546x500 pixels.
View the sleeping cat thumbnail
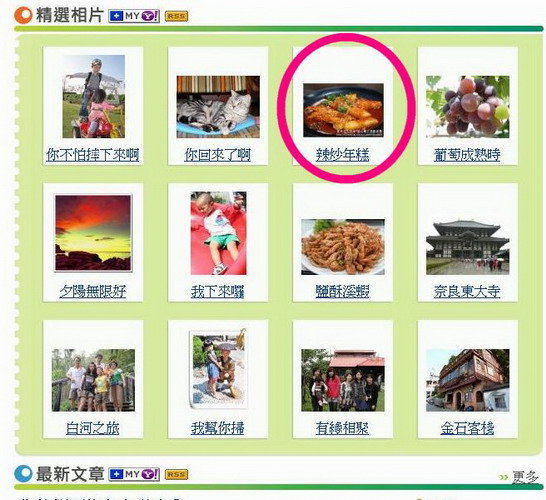[x=218, y=107]
